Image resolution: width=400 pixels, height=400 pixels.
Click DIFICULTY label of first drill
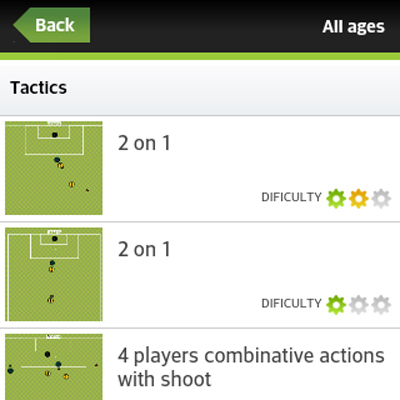(291, 197)
